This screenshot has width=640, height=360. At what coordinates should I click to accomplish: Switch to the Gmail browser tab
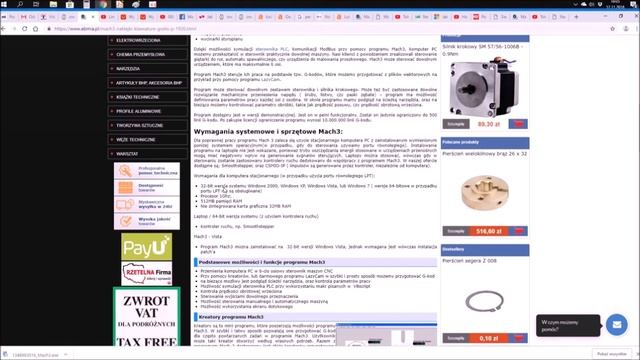(x=28, y=17)
